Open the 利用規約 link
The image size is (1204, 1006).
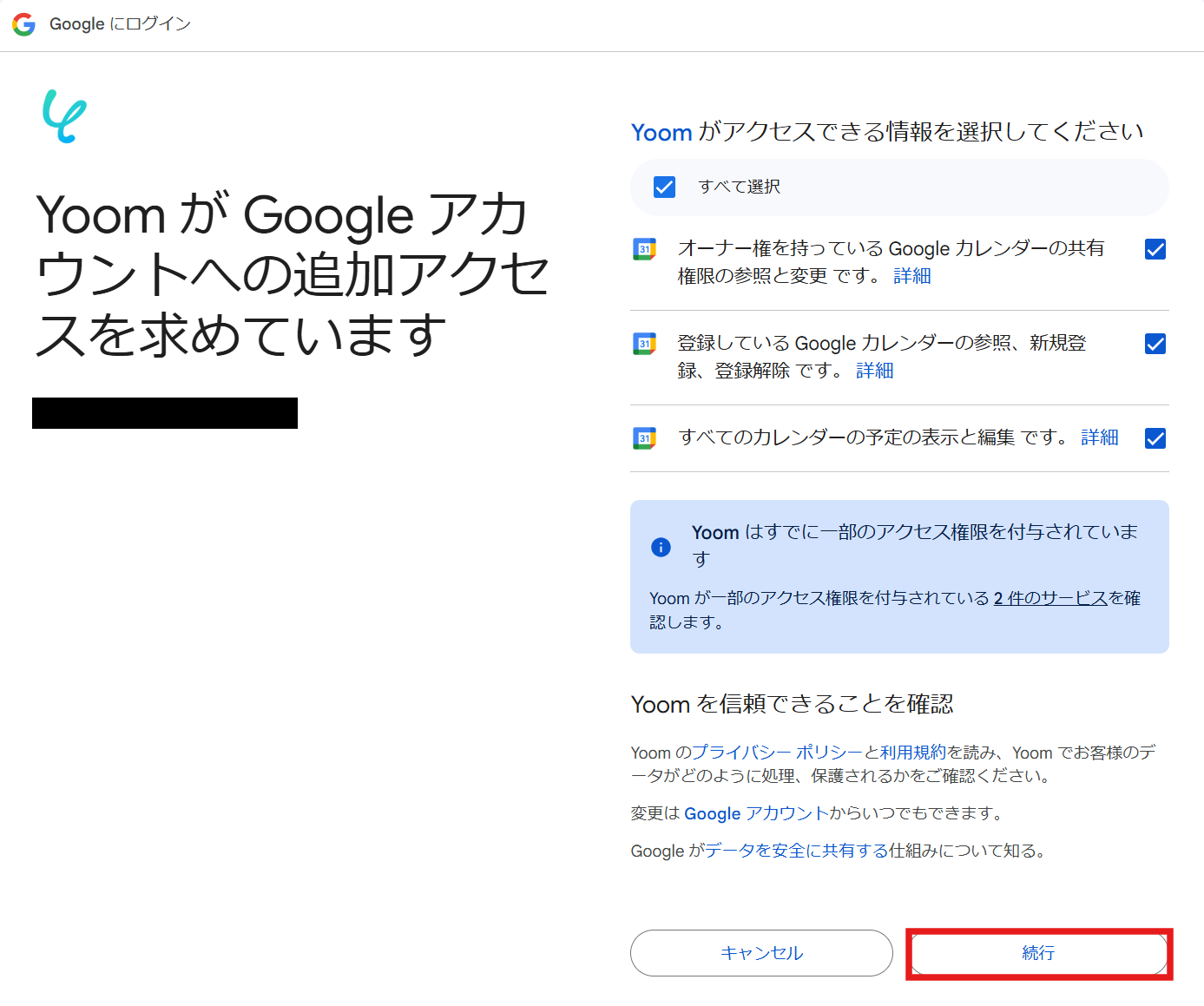pyautogui.click(x=912, y=753)
